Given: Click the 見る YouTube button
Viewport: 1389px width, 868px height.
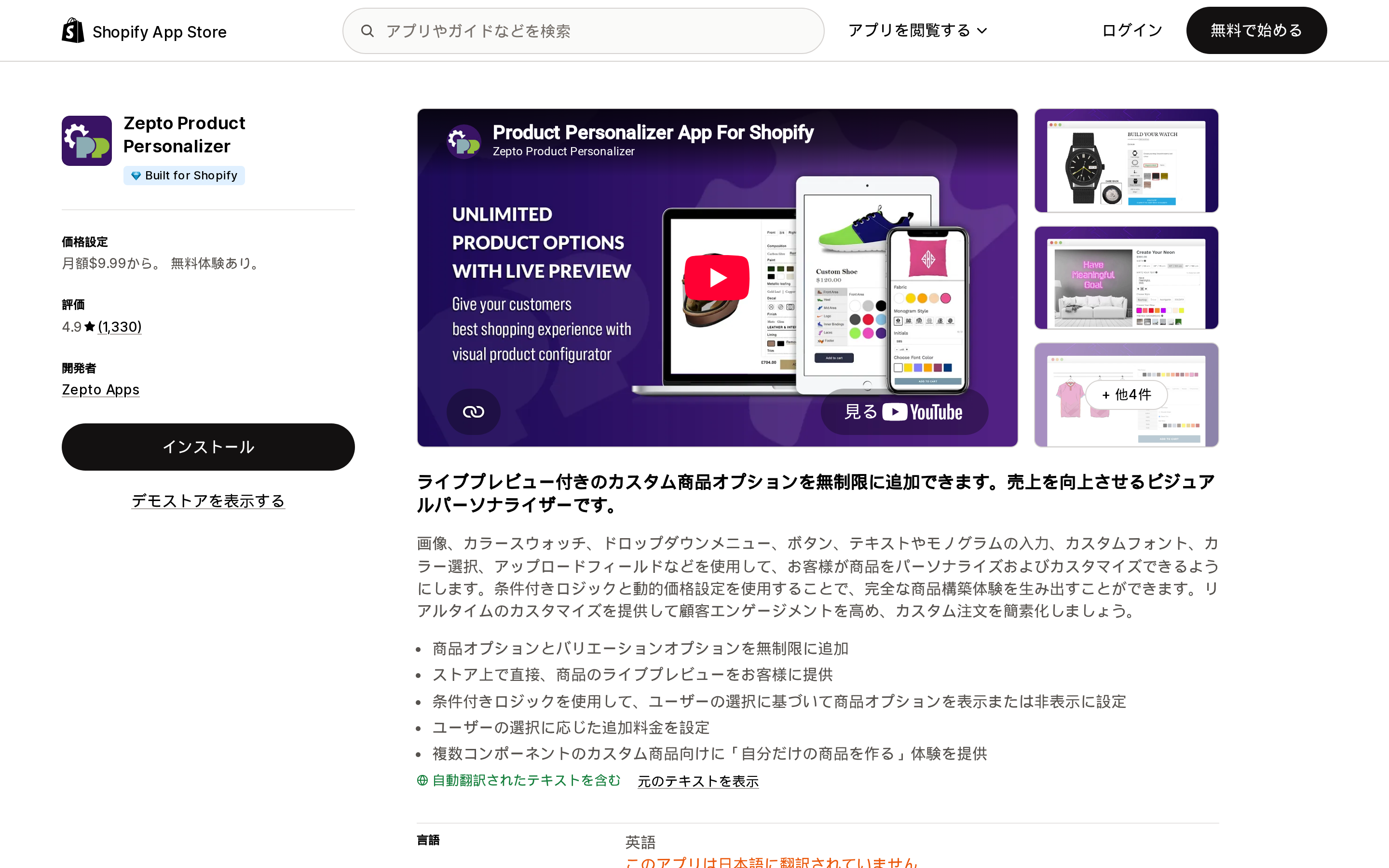Looking at the screenshot, I should [x=904, y=412].
